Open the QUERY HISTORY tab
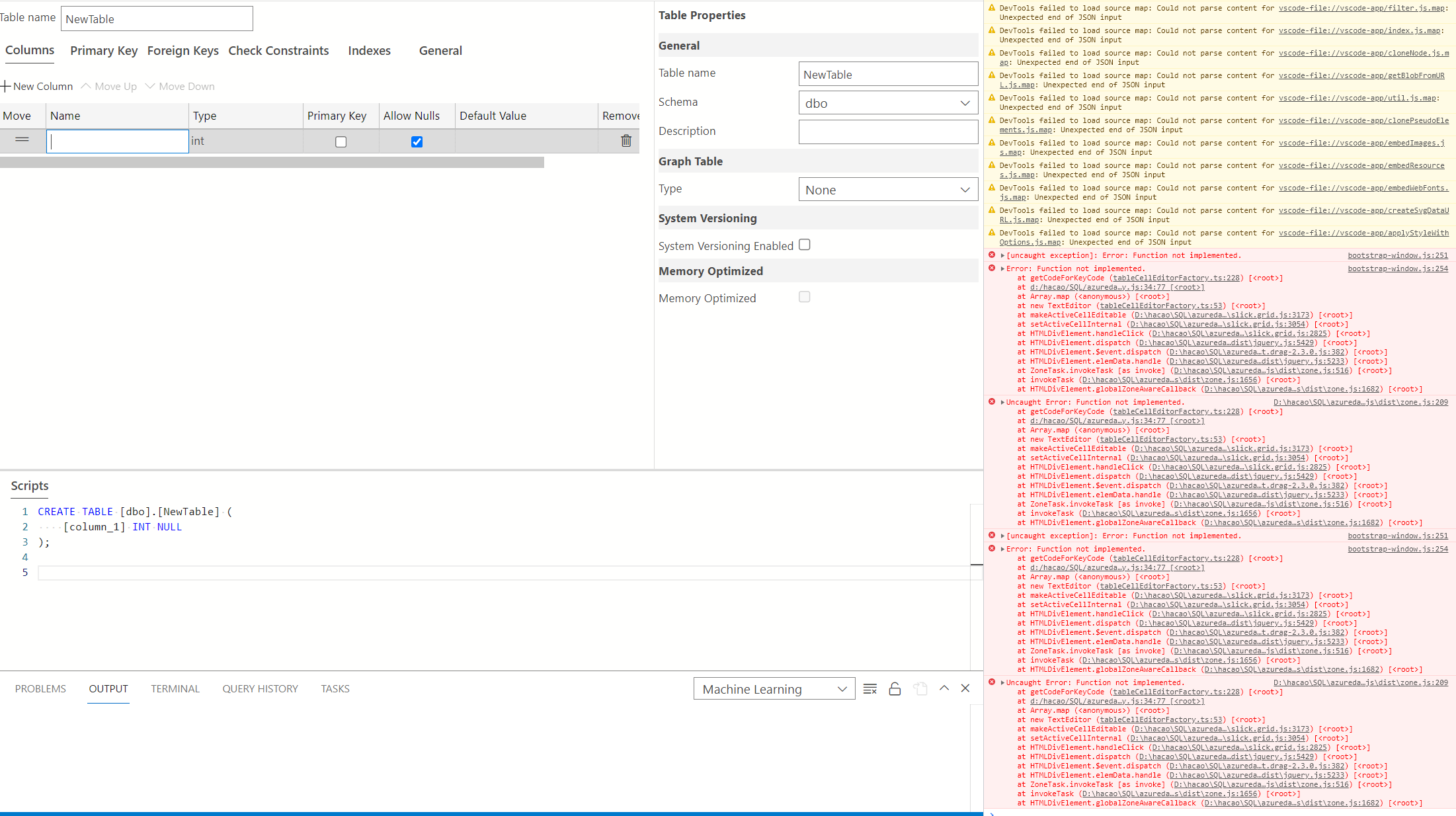 tap(260, 688)
